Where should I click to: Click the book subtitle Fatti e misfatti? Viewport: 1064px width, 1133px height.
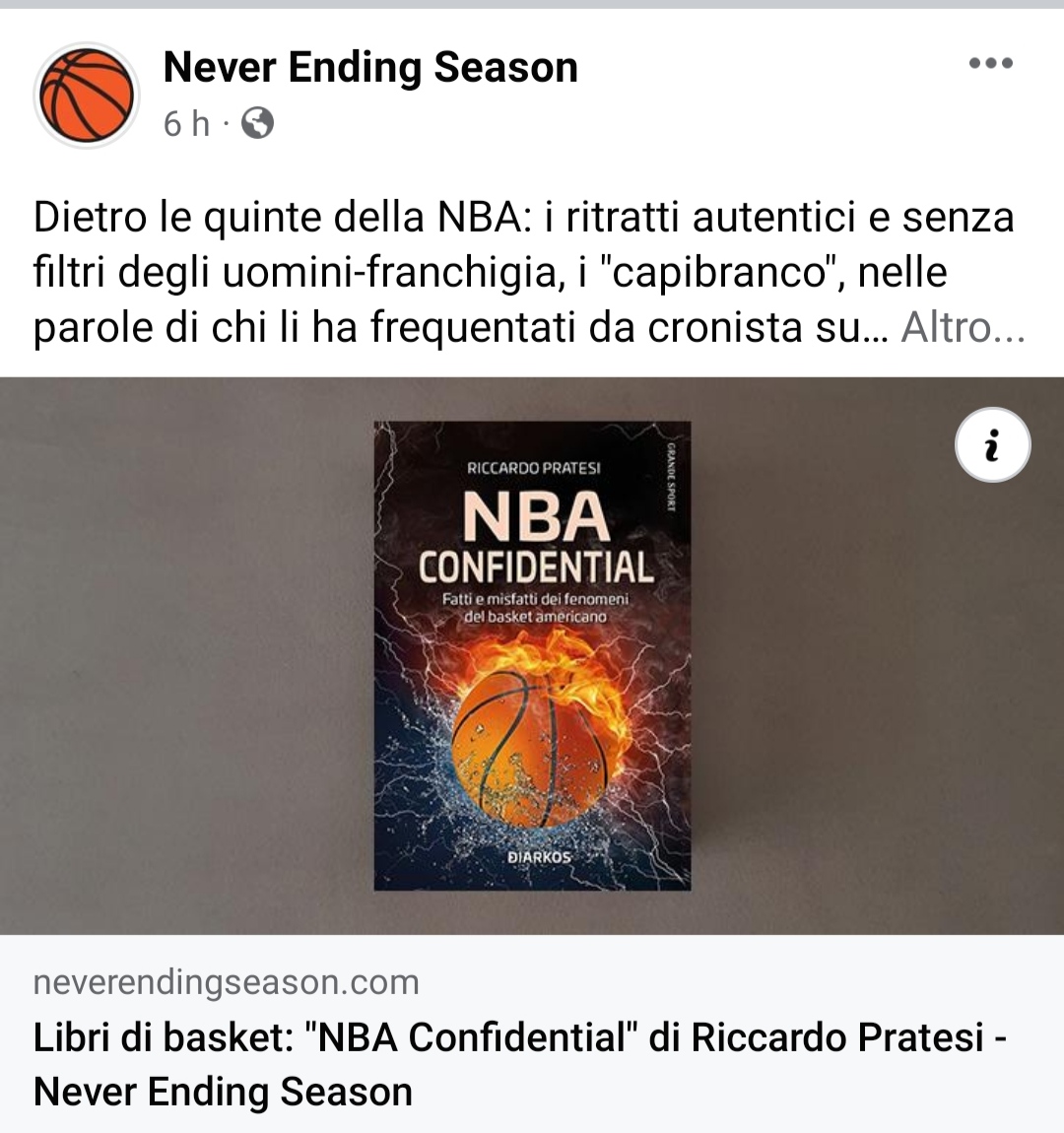point(535,608)
